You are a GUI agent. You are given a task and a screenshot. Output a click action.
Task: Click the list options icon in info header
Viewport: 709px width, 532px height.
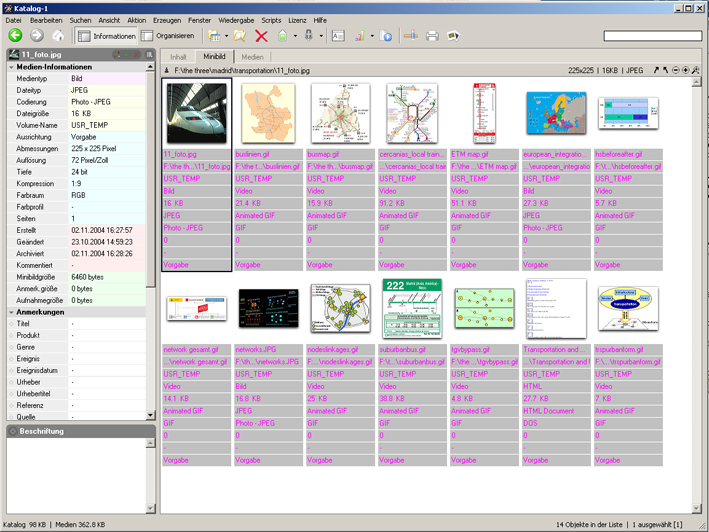(x=149, y=54)
